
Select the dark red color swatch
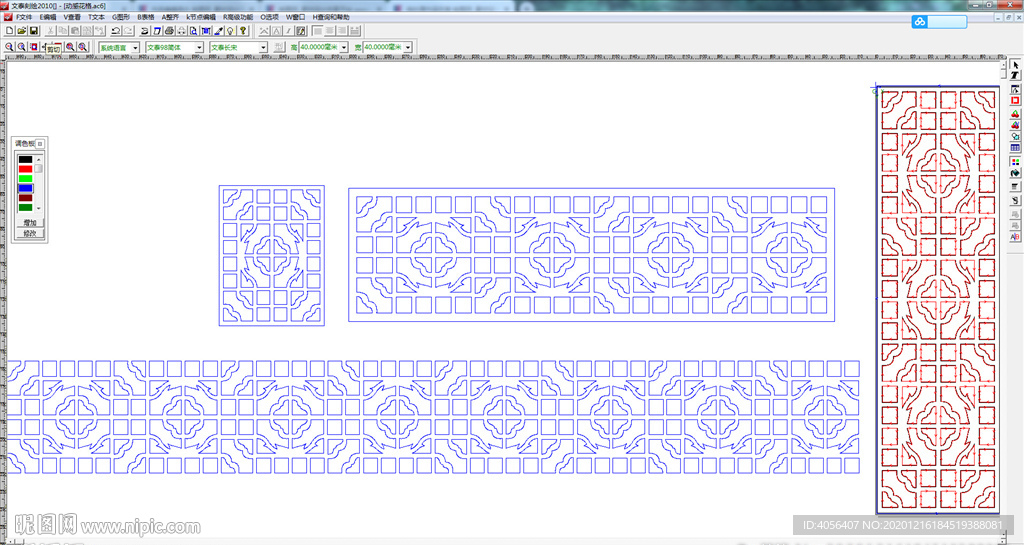25,198
